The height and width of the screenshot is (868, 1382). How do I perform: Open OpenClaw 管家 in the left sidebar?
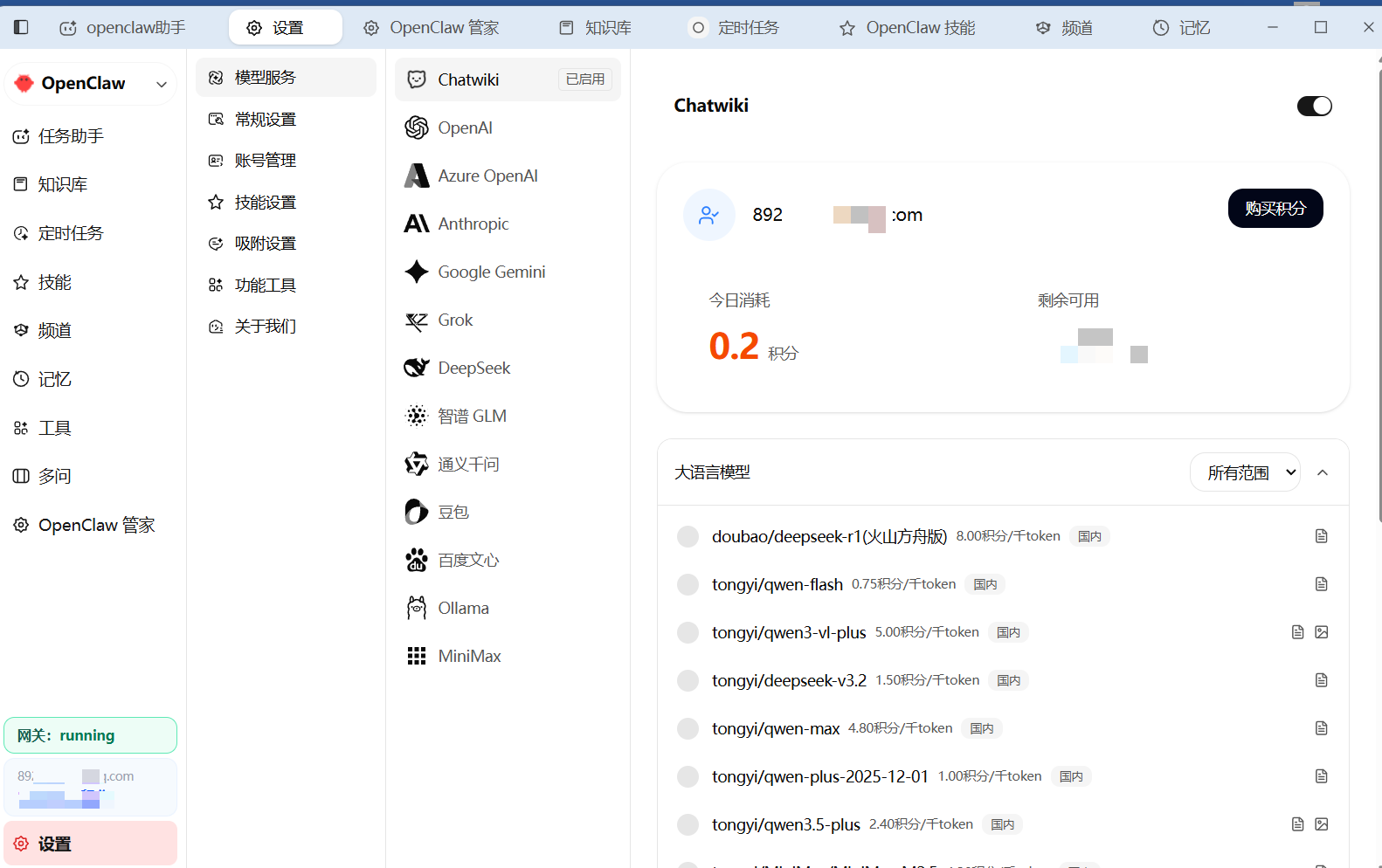(91, 525)
